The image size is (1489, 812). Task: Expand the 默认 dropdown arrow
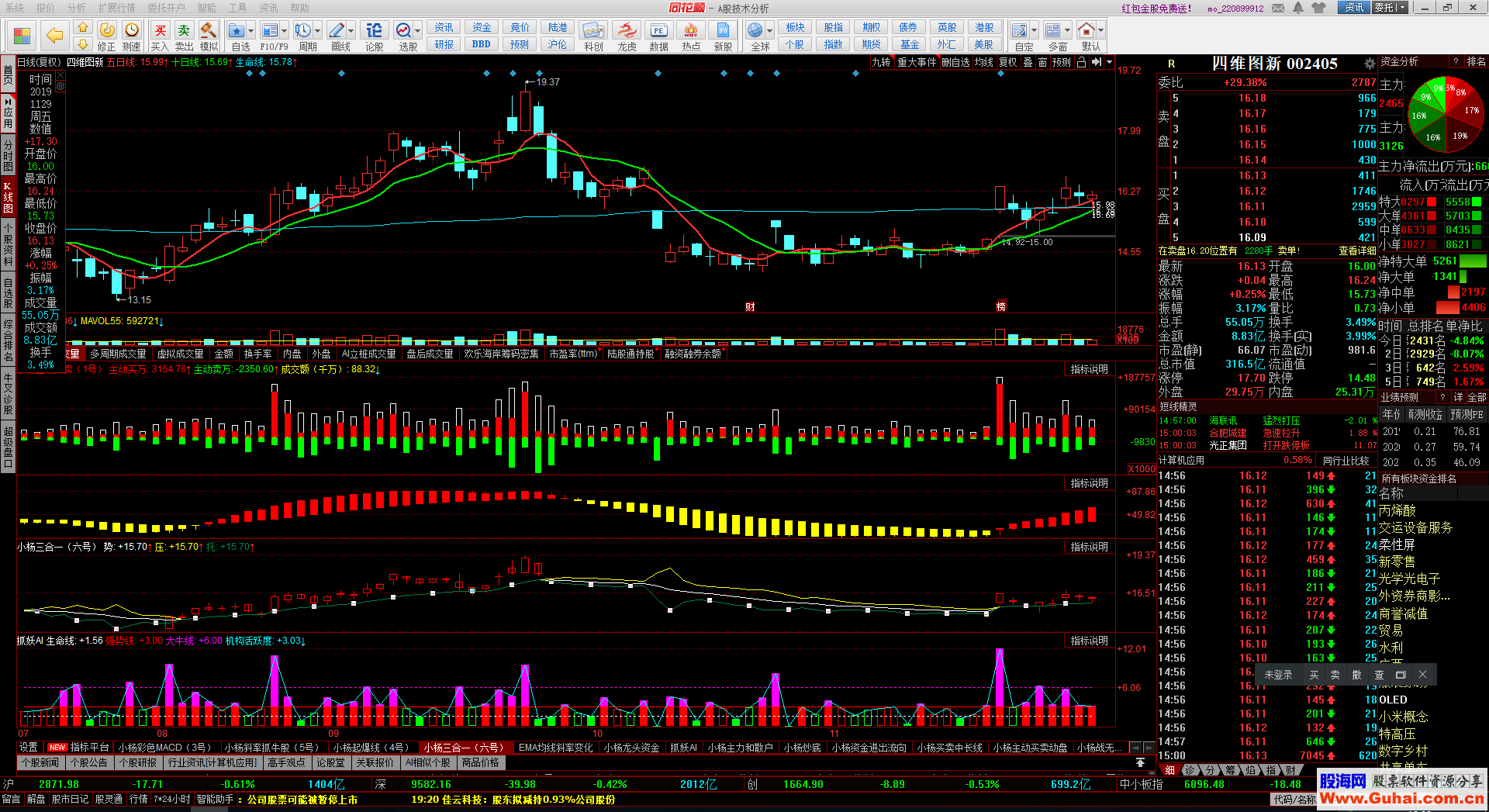pyautogui.click(x=1100, y=31)
